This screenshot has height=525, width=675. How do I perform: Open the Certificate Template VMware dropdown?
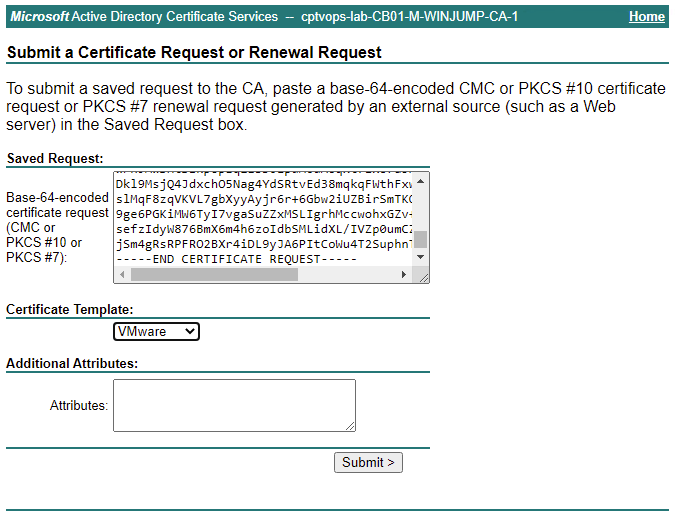157,331
